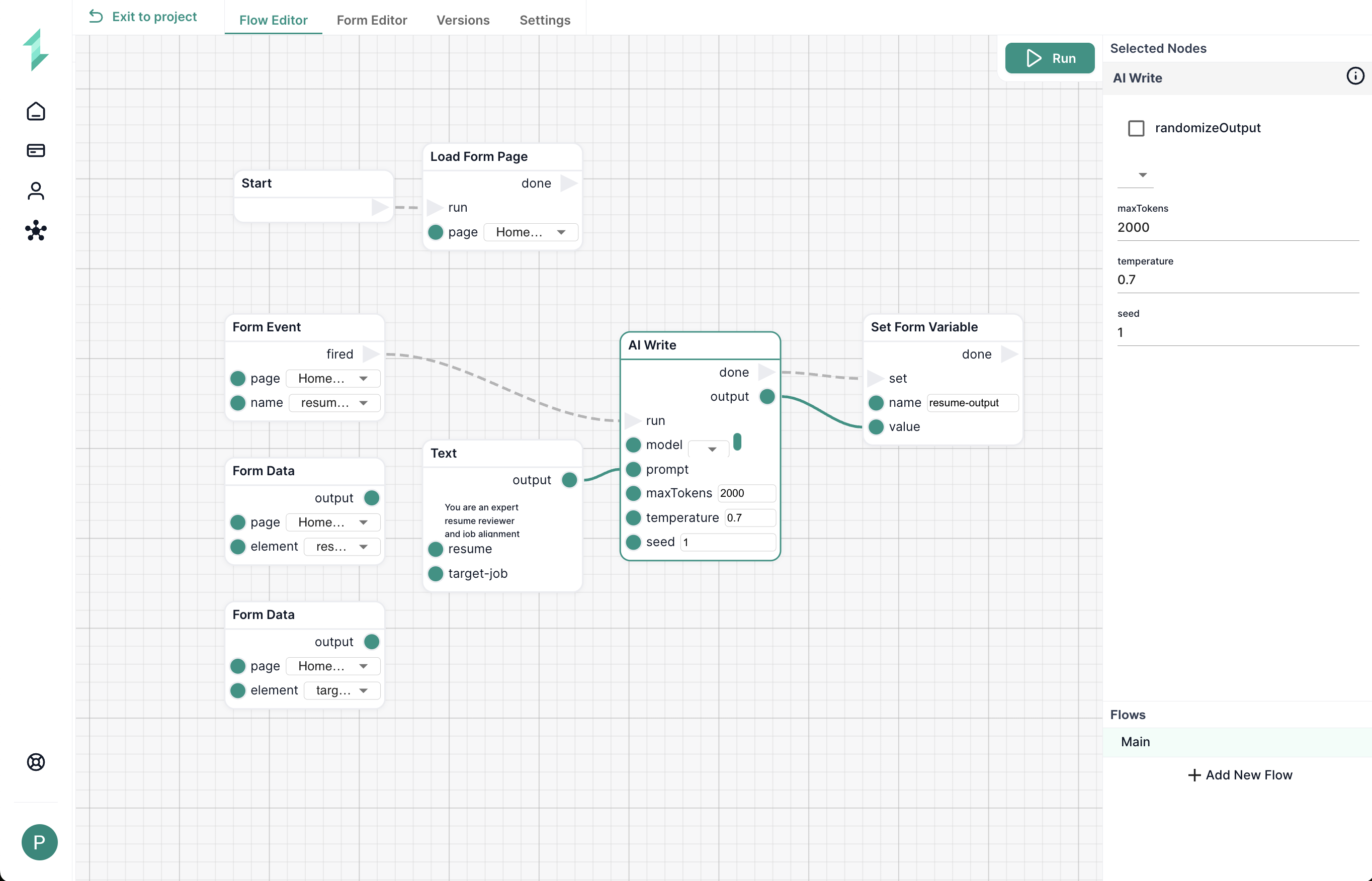Switch to the Form Editor tab
Viewport: 1372px width, 881px height.
[372, 20]
